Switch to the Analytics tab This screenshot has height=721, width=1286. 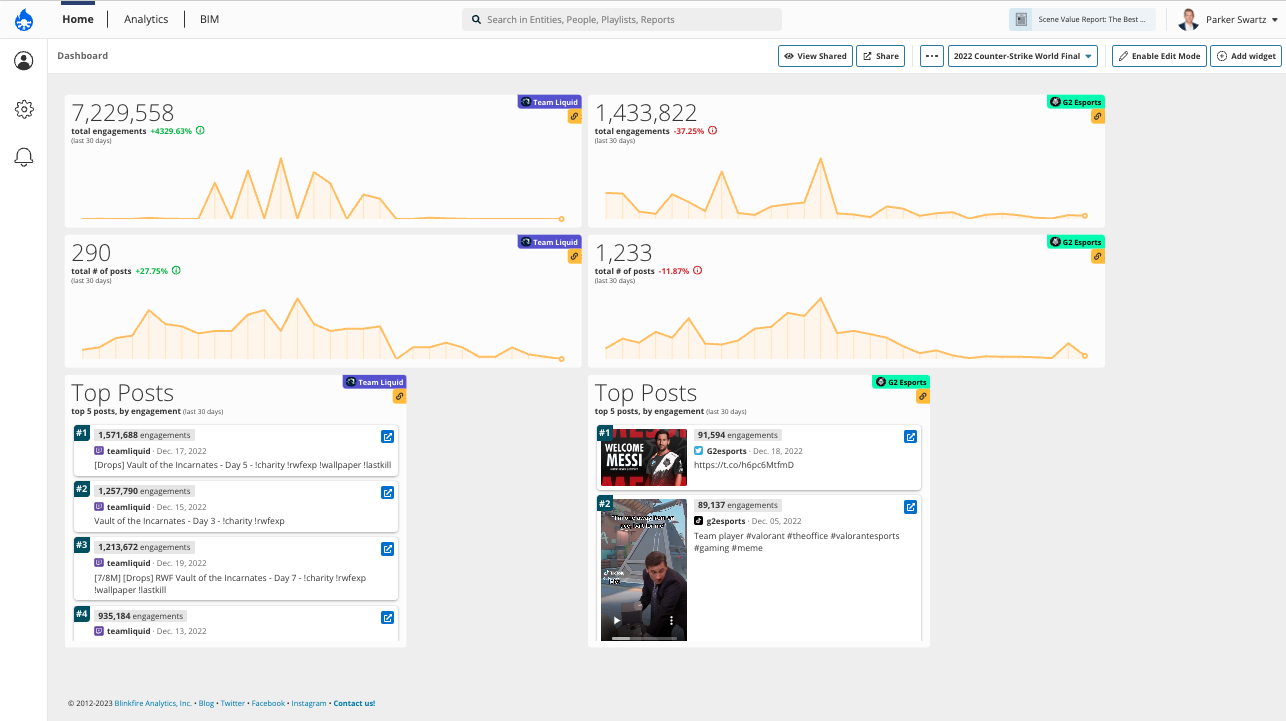click(x=146, y=19)
